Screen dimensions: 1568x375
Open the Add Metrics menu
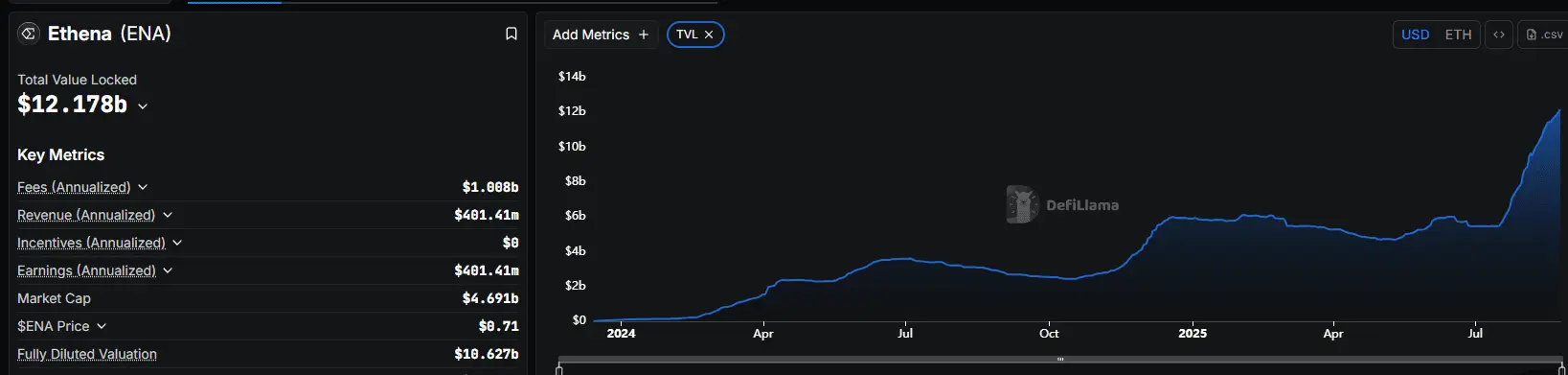(x=601, y=35)
